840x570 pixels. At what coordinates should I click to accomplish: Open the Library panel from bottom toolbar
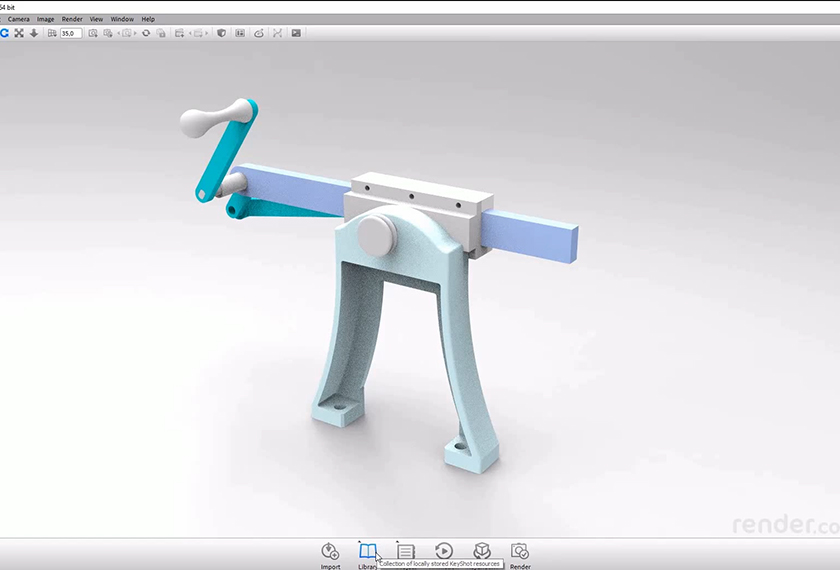click(368, 551)
